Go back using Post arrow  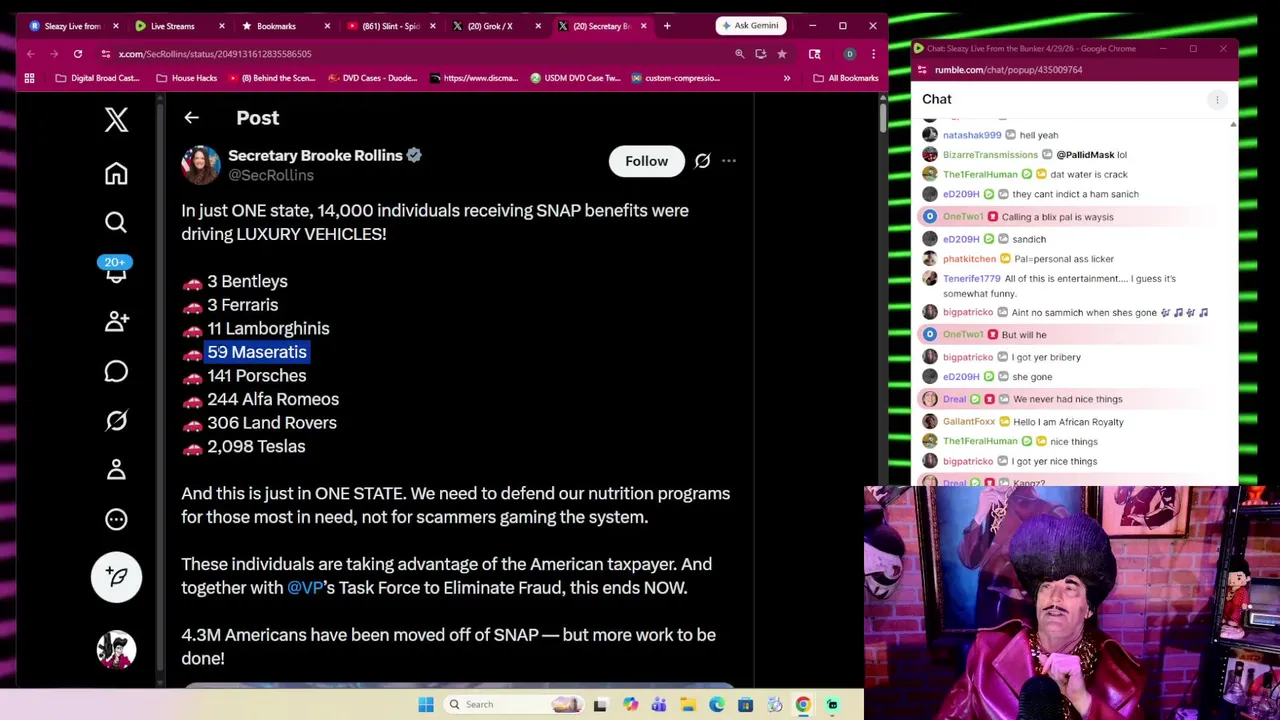tap(191, 118)
